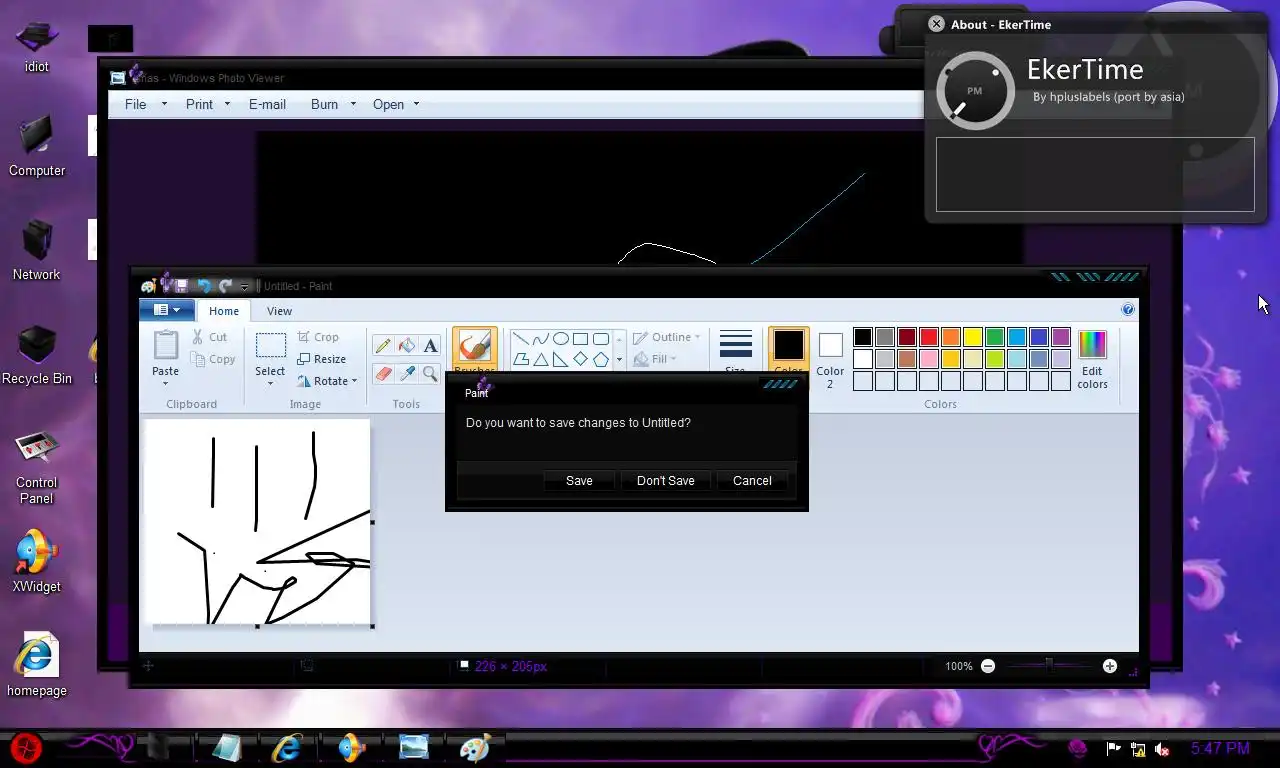Pick the Line shape
1280x768 pixels.
(x=521, y=339)
